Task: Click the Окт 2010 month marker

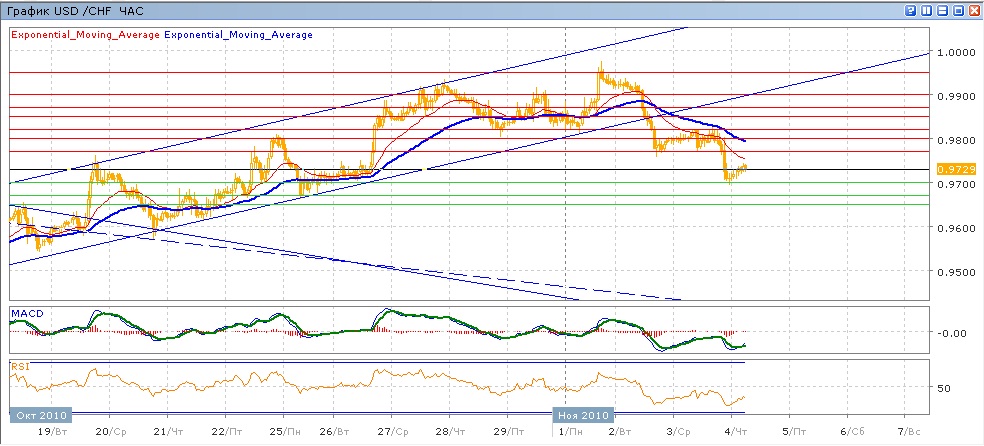Action: 40,413
